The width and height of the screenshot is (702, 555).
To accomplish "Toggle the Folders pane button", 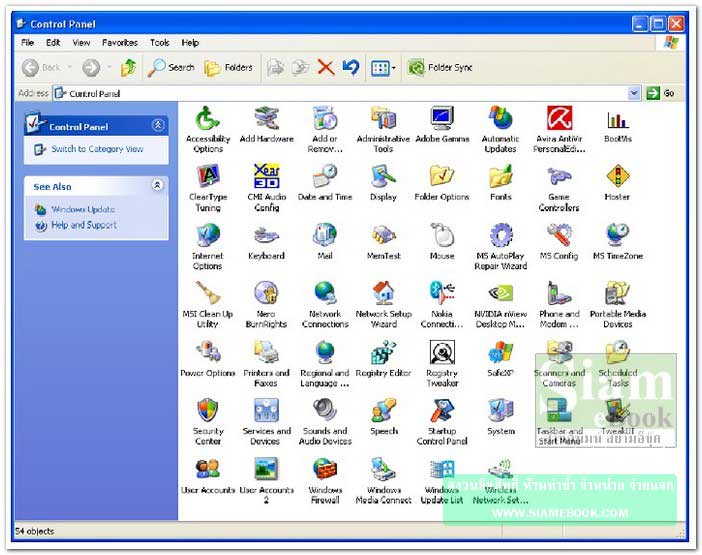I will click(x=228, y=68).
